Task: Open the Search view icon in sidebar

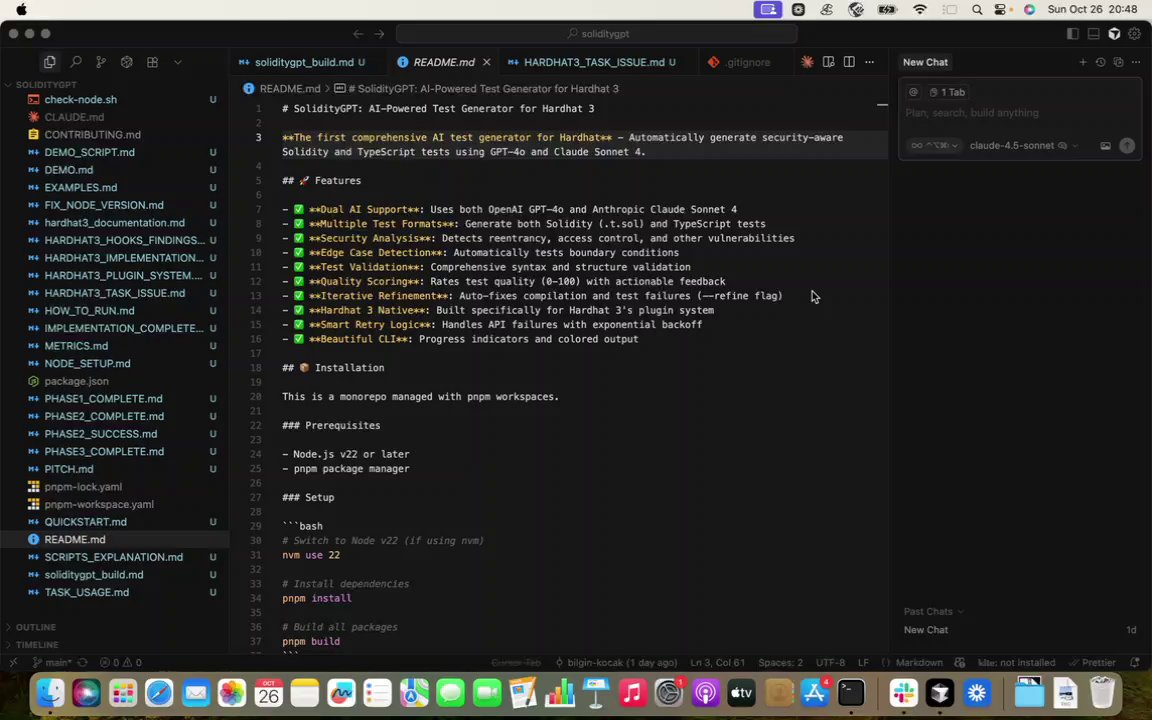Action: point(76,62)
